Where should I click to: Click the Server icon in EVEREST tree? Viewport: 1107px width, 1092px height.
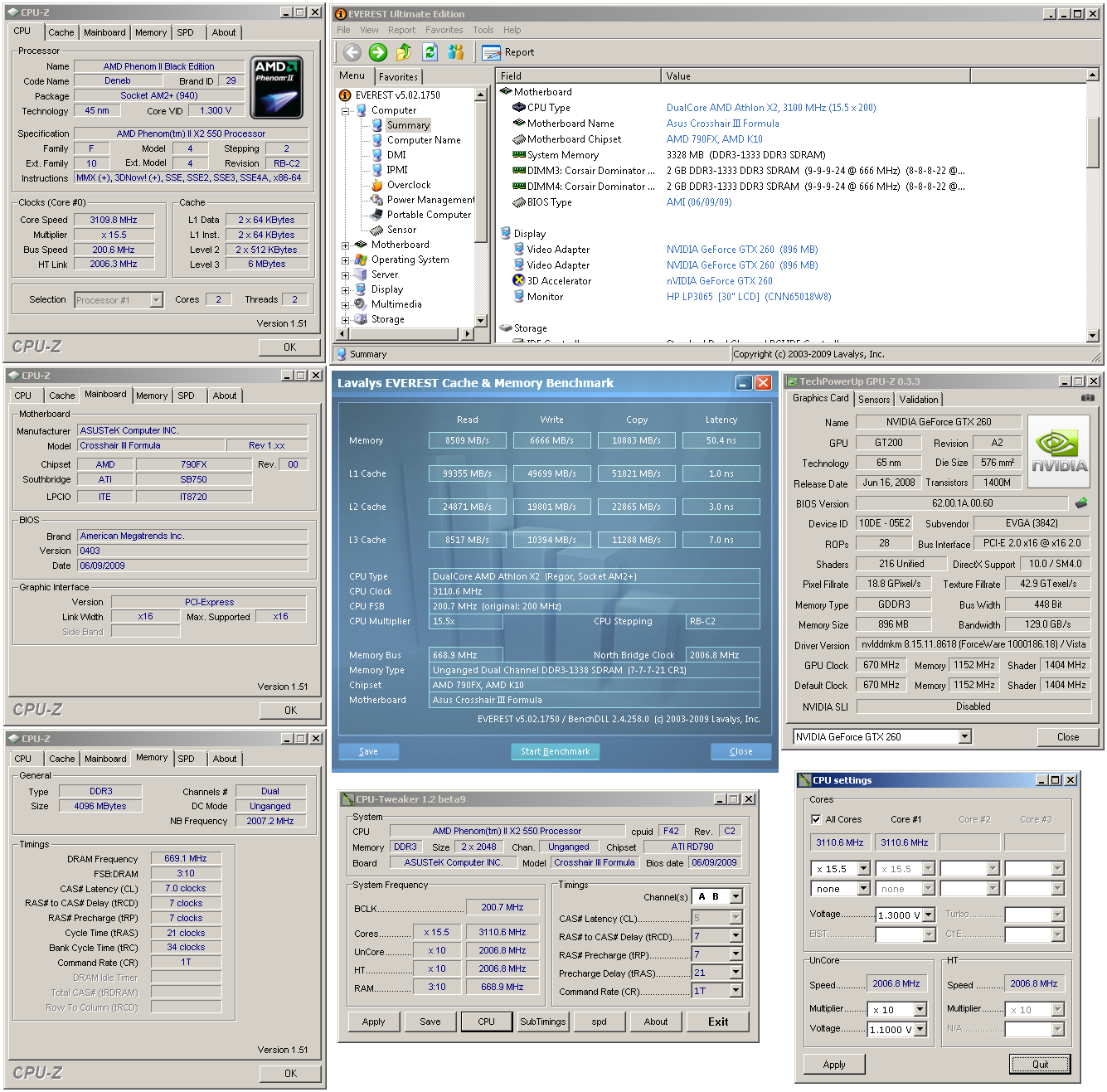click(361, 274)
